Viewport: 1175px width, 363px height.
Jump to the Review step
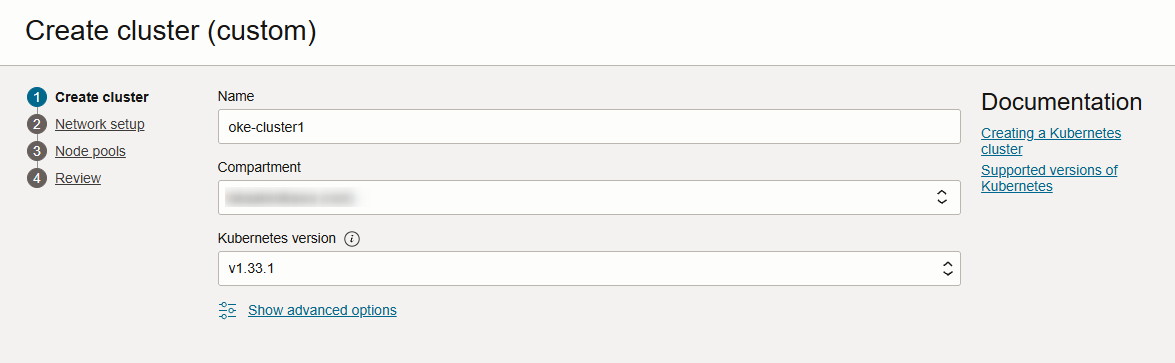[x=78, y=178]
